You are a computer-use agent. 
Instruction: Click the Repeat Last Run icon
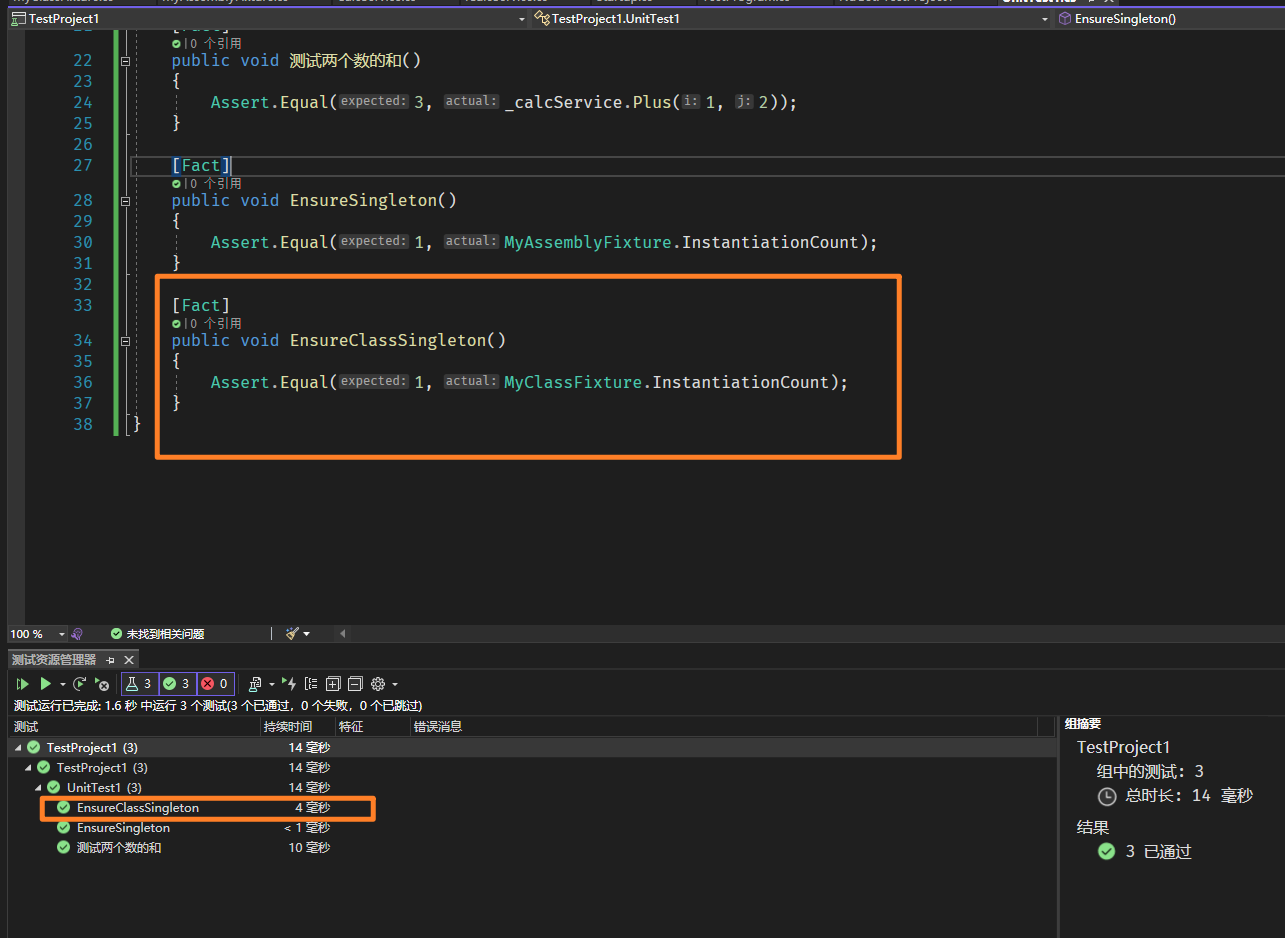pyautogui.click(x=80, y=684)
